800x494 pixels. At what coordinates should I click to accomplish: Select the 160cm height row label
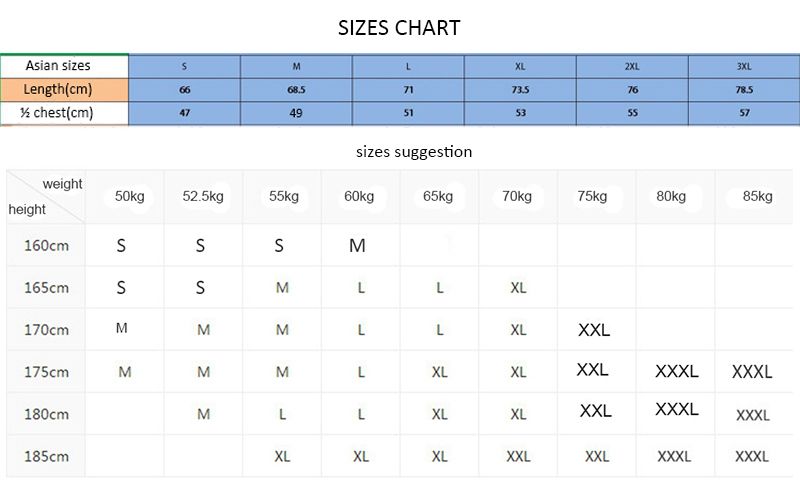(x=46, y=245)
